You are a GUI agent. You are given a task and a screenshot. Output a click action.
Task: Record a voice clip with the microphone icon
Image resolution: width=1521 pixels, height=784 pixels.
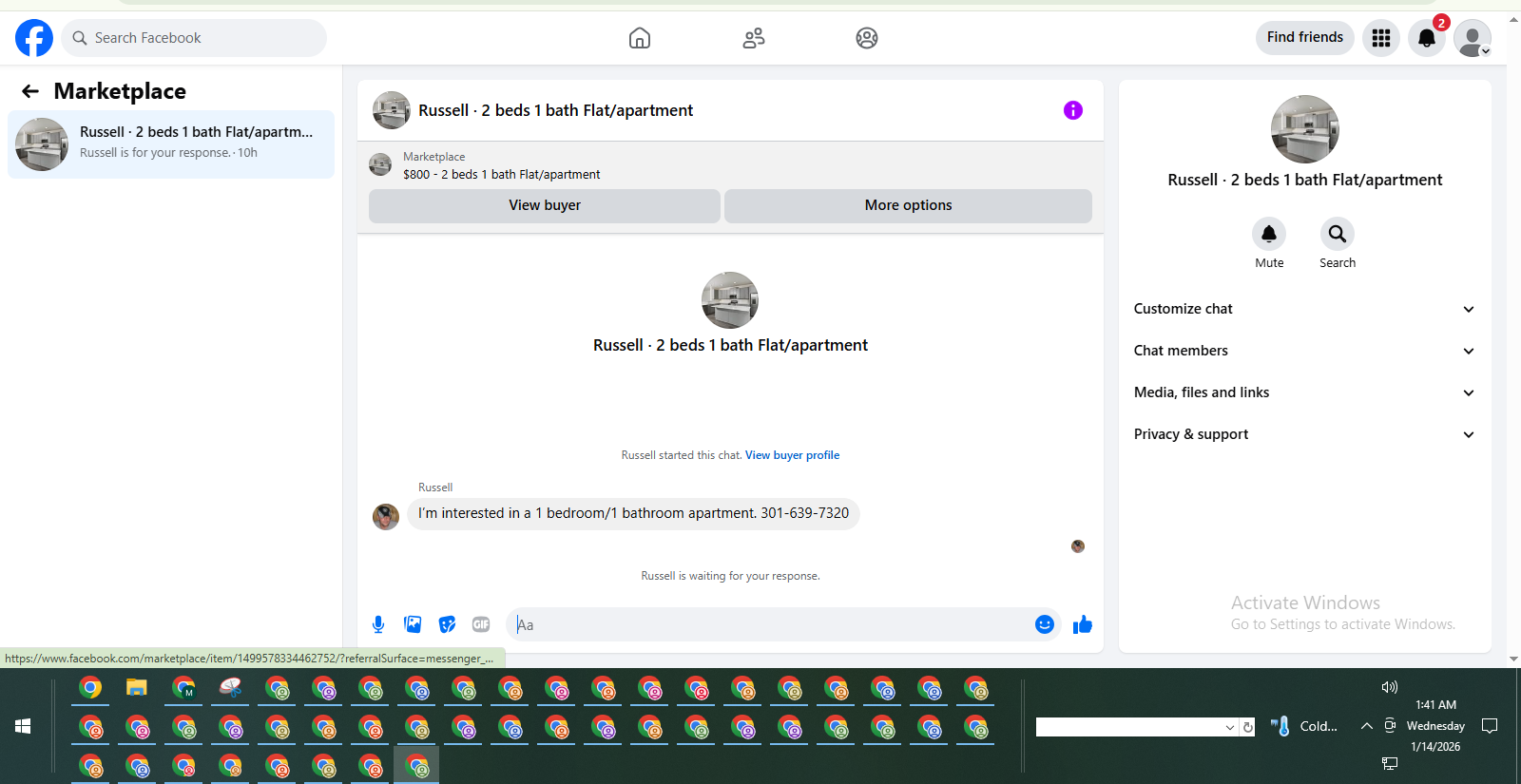[x=378, y=624]
